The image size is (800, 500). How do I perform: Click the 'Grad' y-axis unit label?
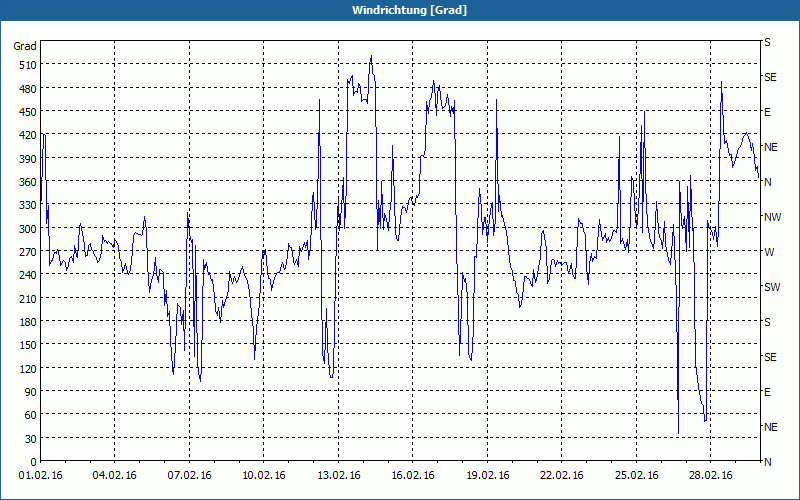(x=25, y=46)
